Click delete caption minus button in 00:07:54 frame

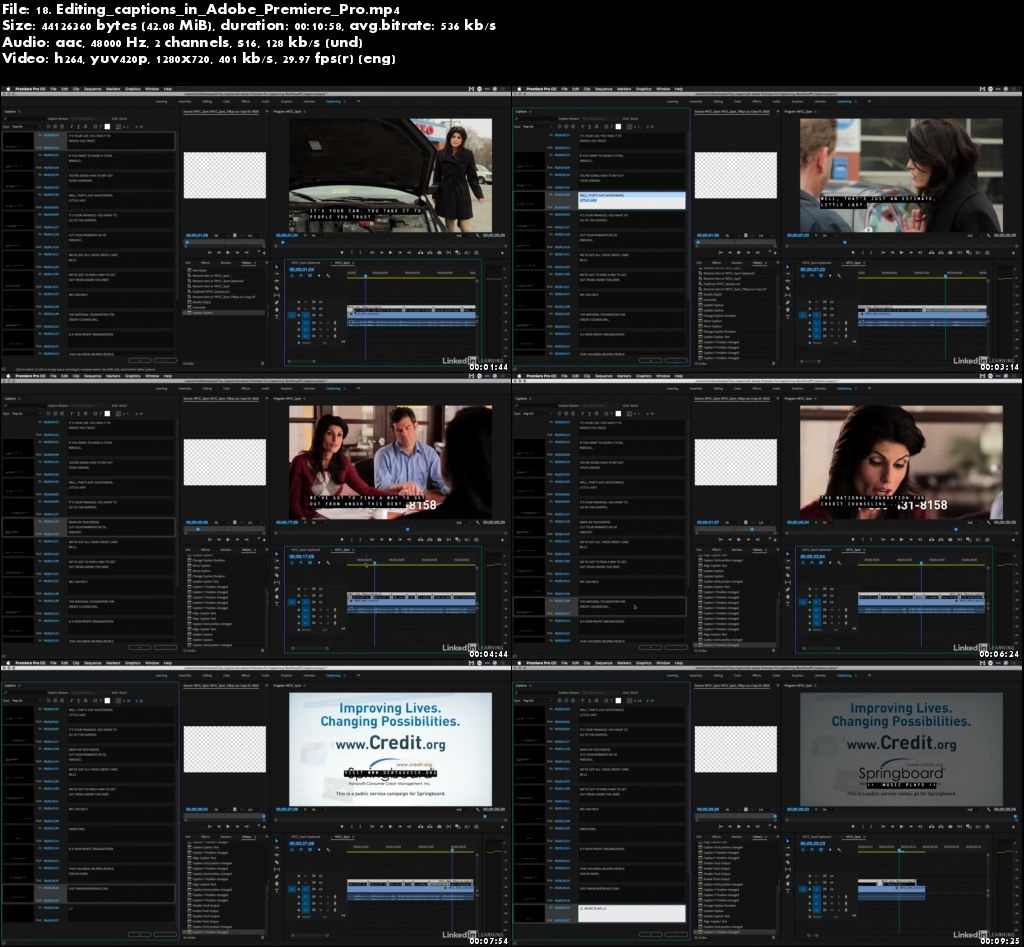click(165, 935)
